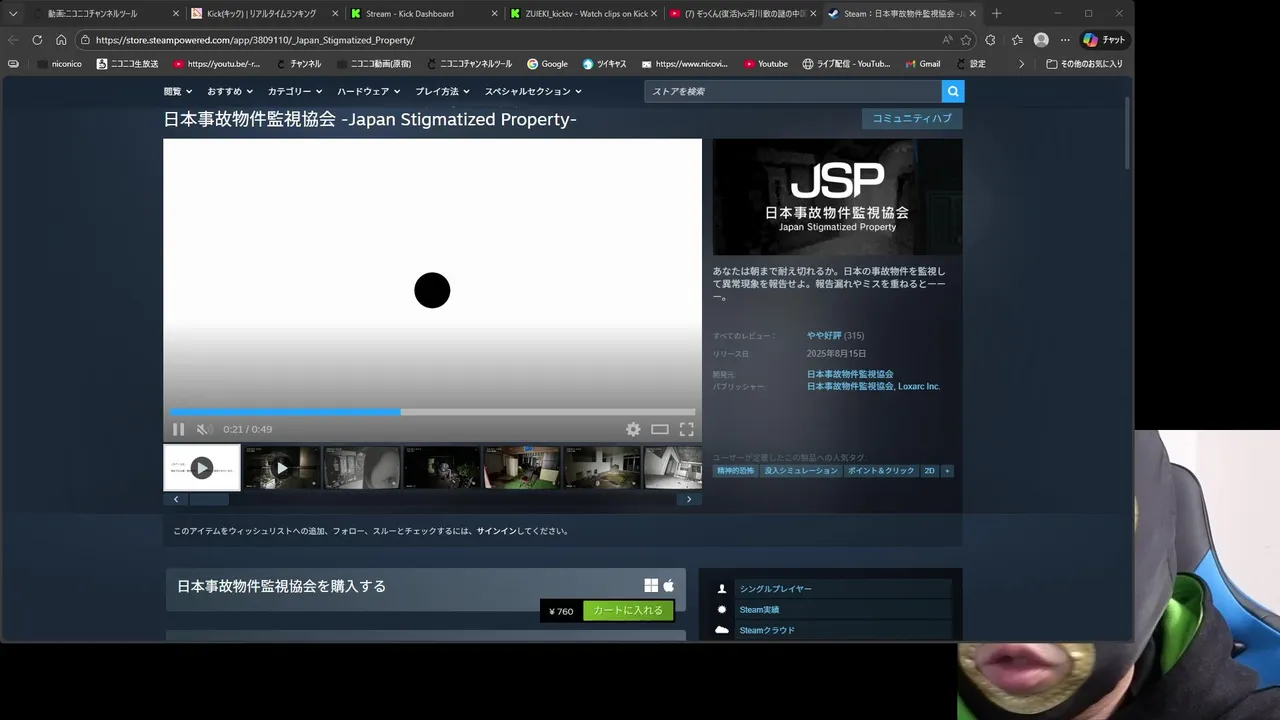Image resolution: width=1280 pixels, height=720 pixels.
Task: Enter fullscreen in the video player
Action: (x=687, y=429)
